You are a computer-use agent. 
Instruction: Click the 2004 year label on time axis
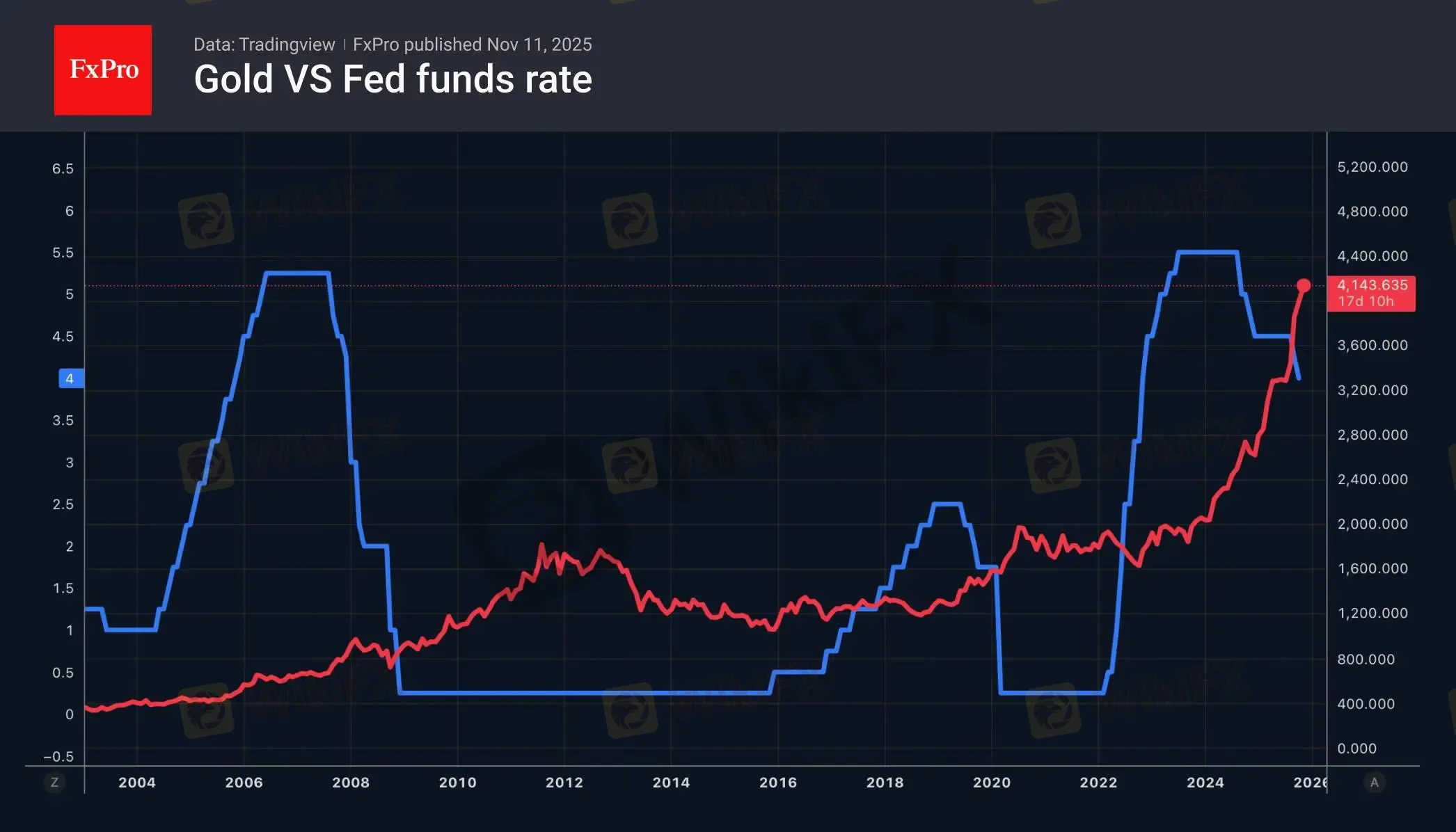137,783
